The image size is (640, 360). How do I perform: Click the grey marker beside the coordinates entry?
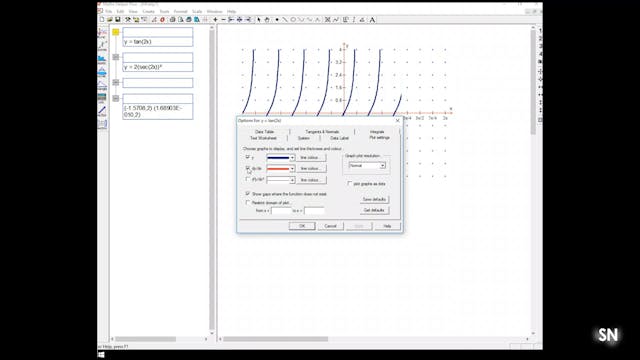click(x=116, y=98)
